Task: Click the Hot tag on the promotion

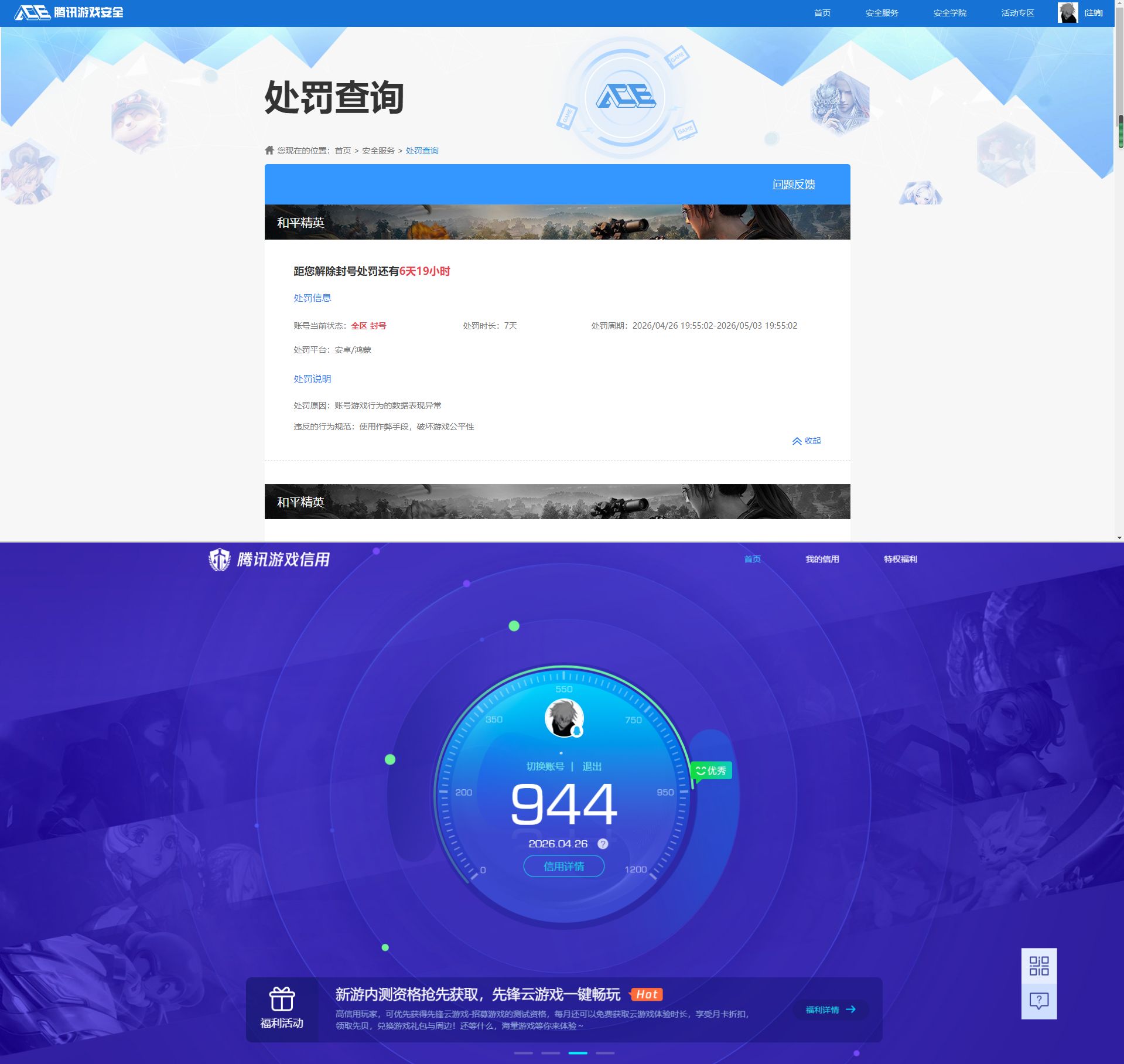Action: coord(646,994)
